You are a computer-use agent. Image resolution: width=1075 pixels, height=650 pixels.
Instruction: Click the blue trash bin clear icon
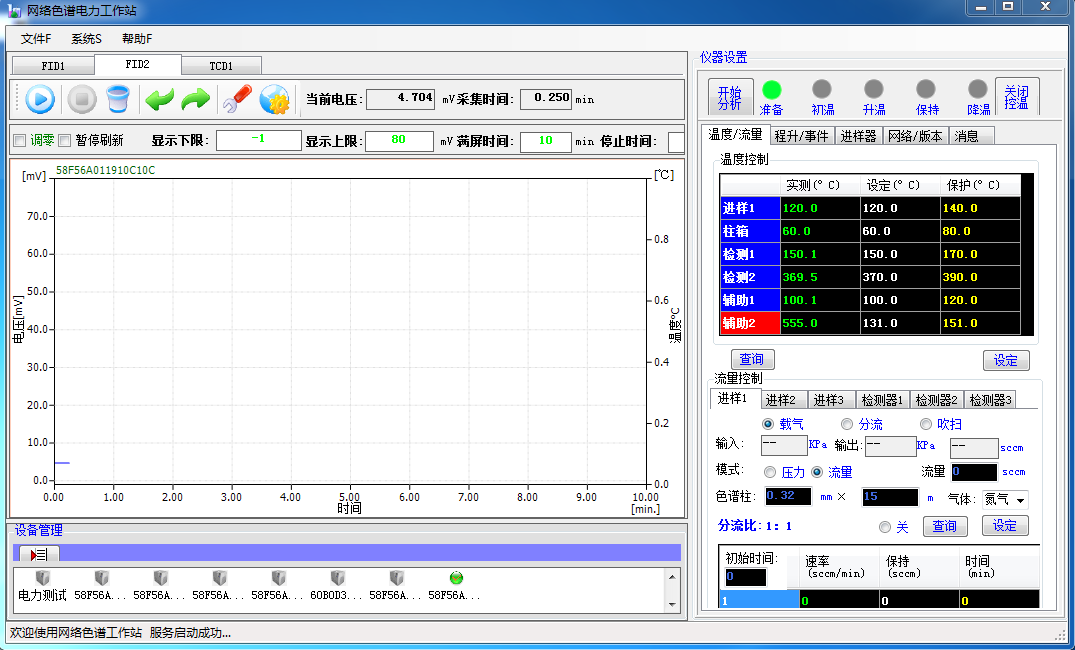[x=118, y=99]
